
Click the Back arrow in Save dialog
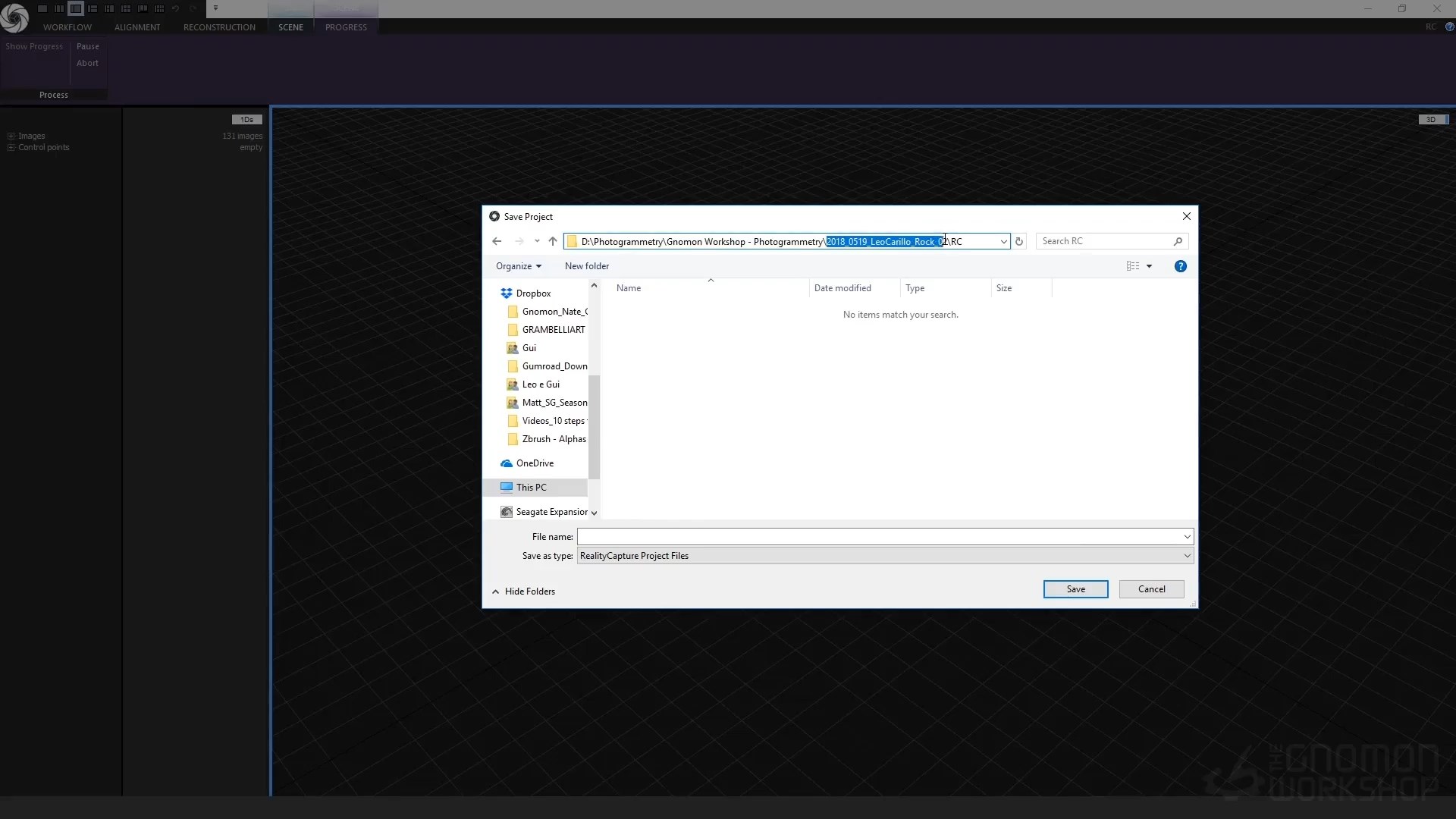click(x=497, y=242)
